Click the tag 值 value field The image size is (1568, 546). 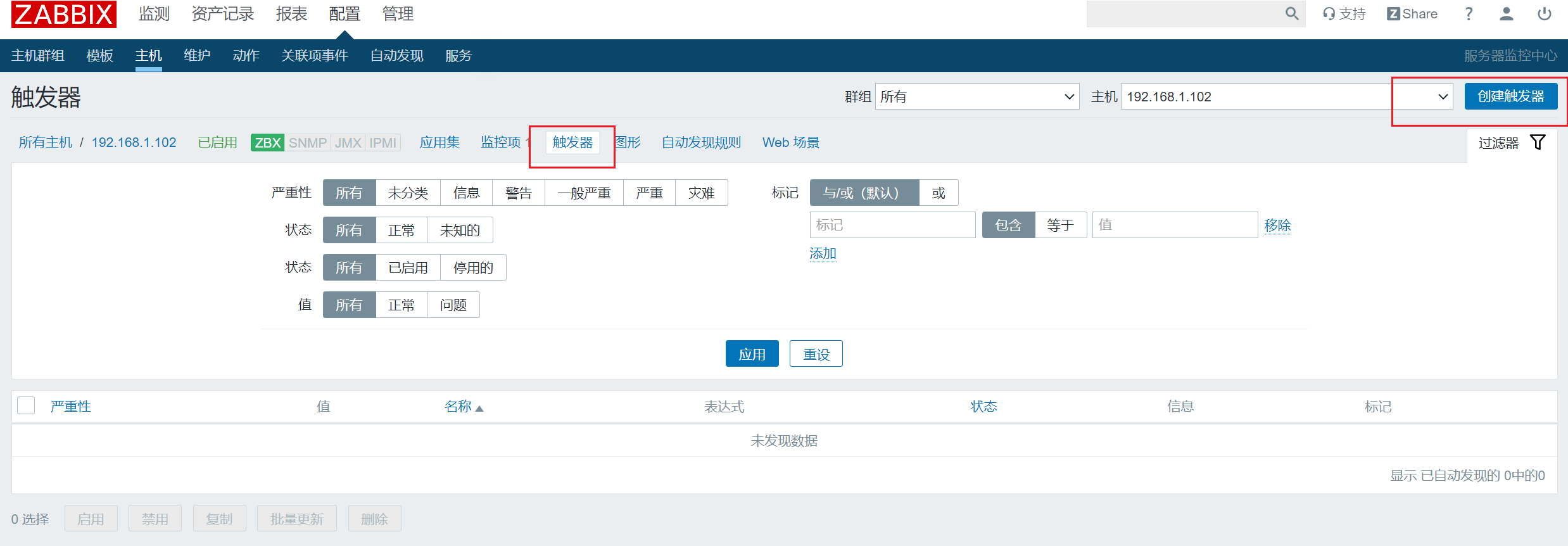point(1175,225)
